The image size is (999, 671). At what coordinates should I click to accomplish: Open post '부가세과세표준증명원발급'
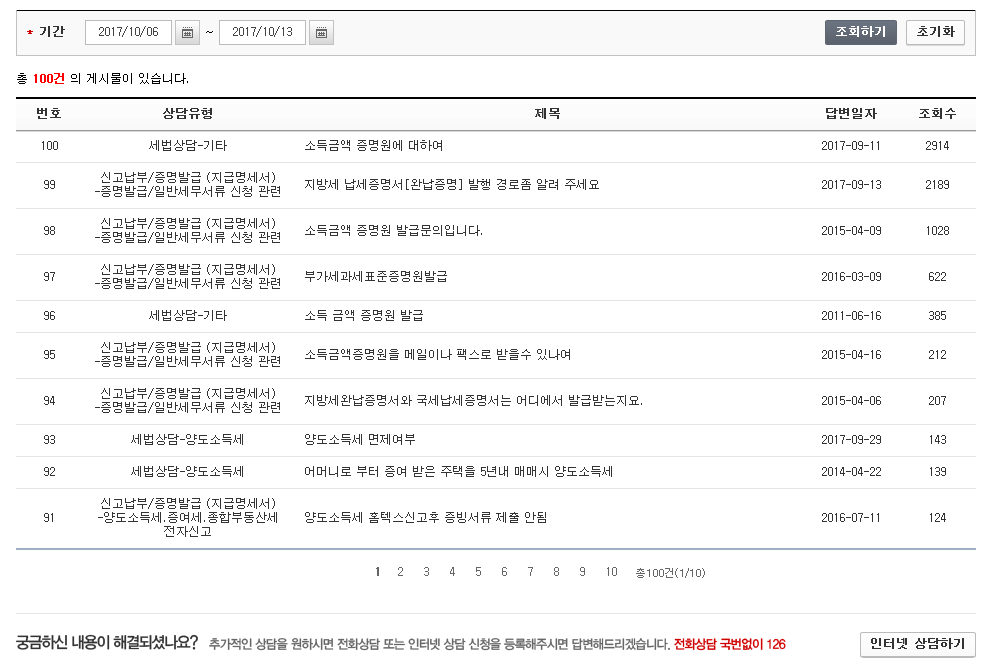pos(375,277)
